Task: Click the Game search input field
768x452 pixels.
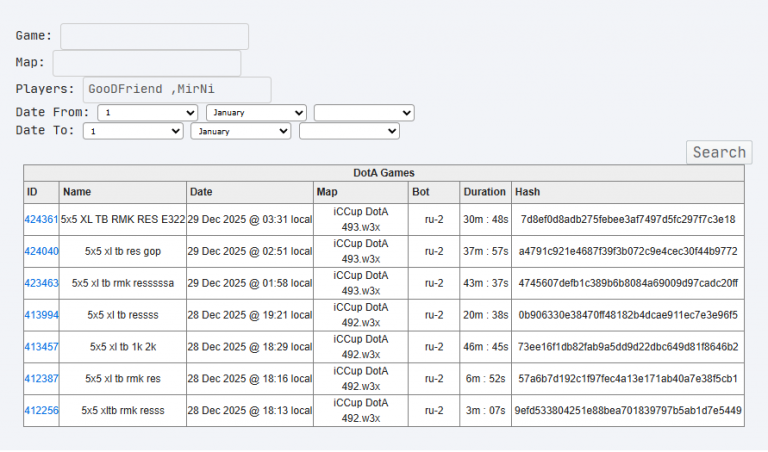Action: coord(154,36)
